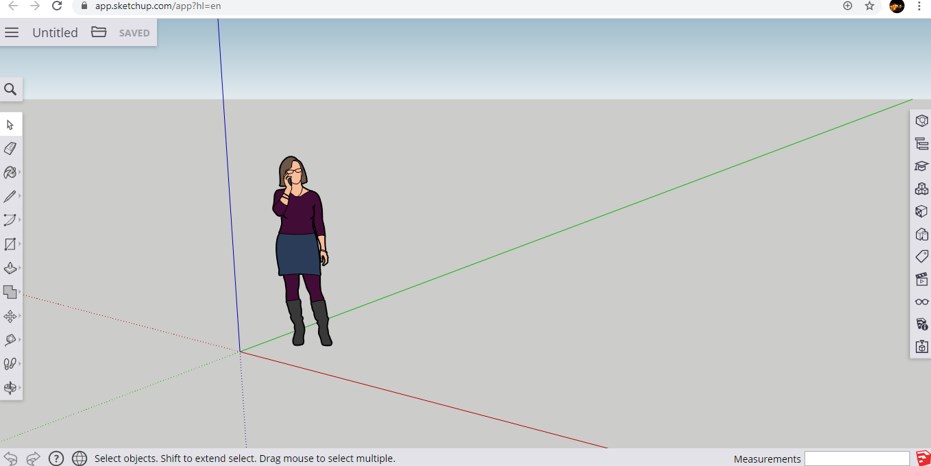The height and width of the screenshot is (466, 931).
Task: Click the Untitled model name
Action: click(55, 33)
